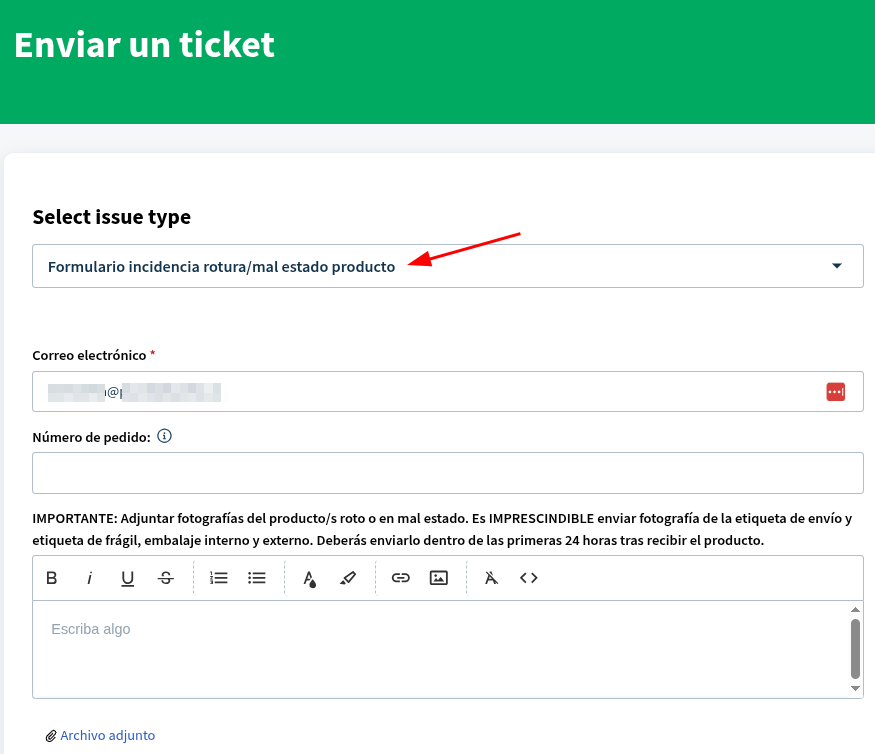This screenshot has height=754, width=875.
Task: Toggle bold formatting in the editor
Action: [x=51, y=578]
